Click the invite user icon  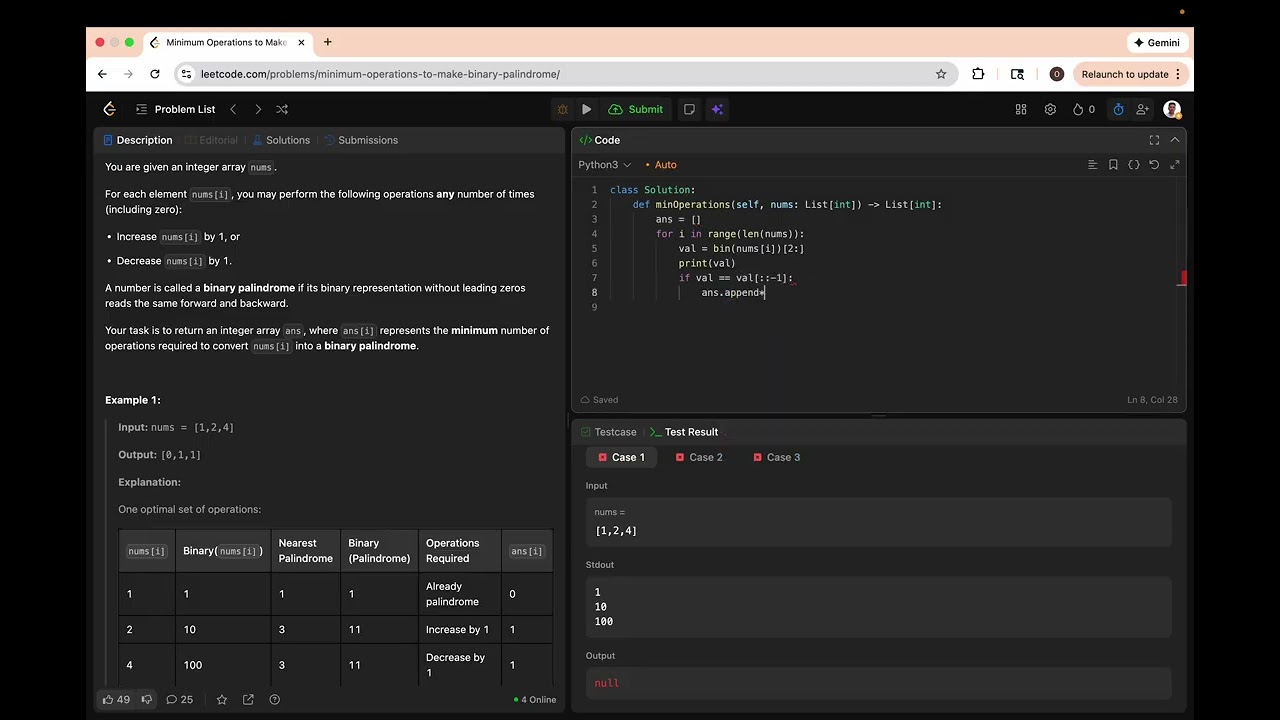click(x=1143, y=109)
